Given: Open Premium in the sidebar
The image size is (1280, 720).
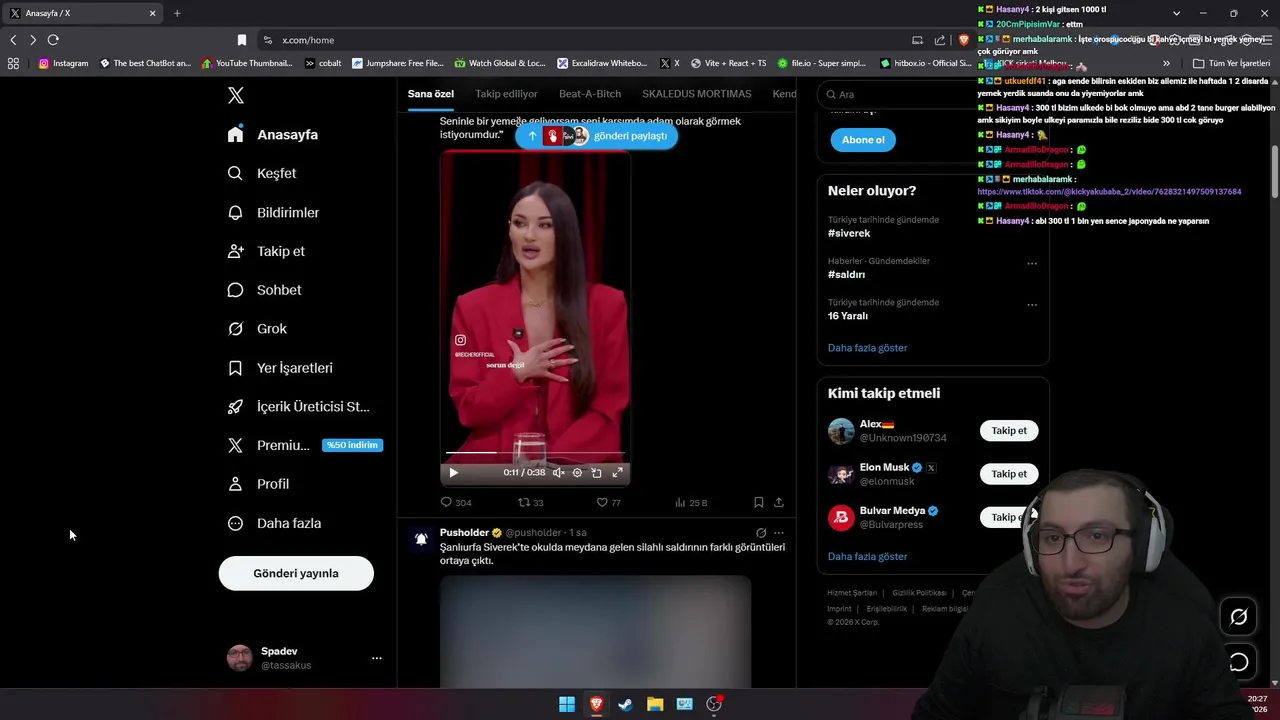Looking at the screenshot, I should (x=304, y=445).
